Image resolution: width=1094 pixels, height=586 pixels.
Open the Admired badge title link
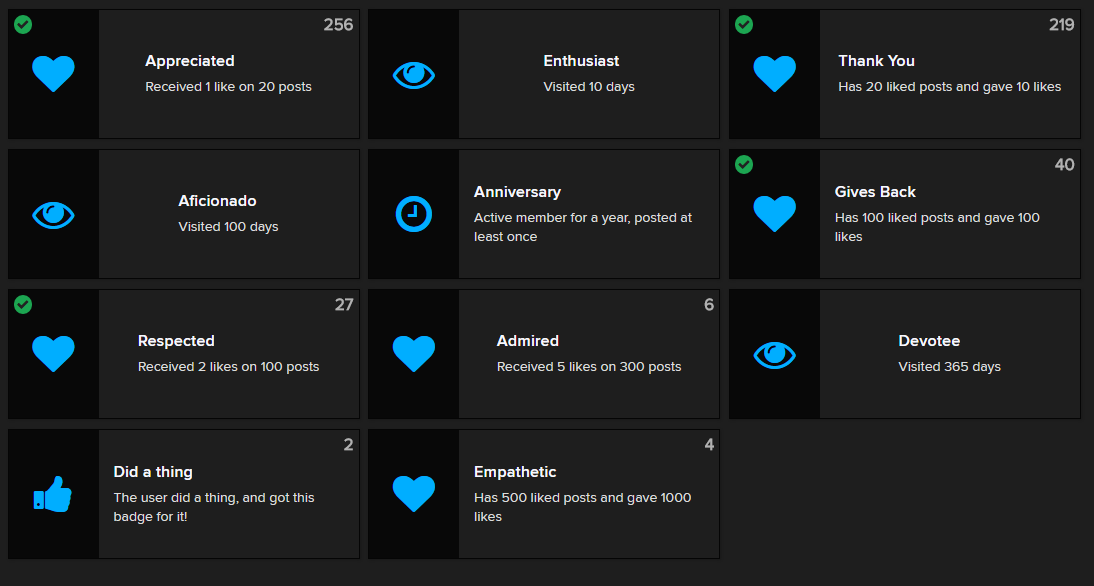(x=528, y=341)
